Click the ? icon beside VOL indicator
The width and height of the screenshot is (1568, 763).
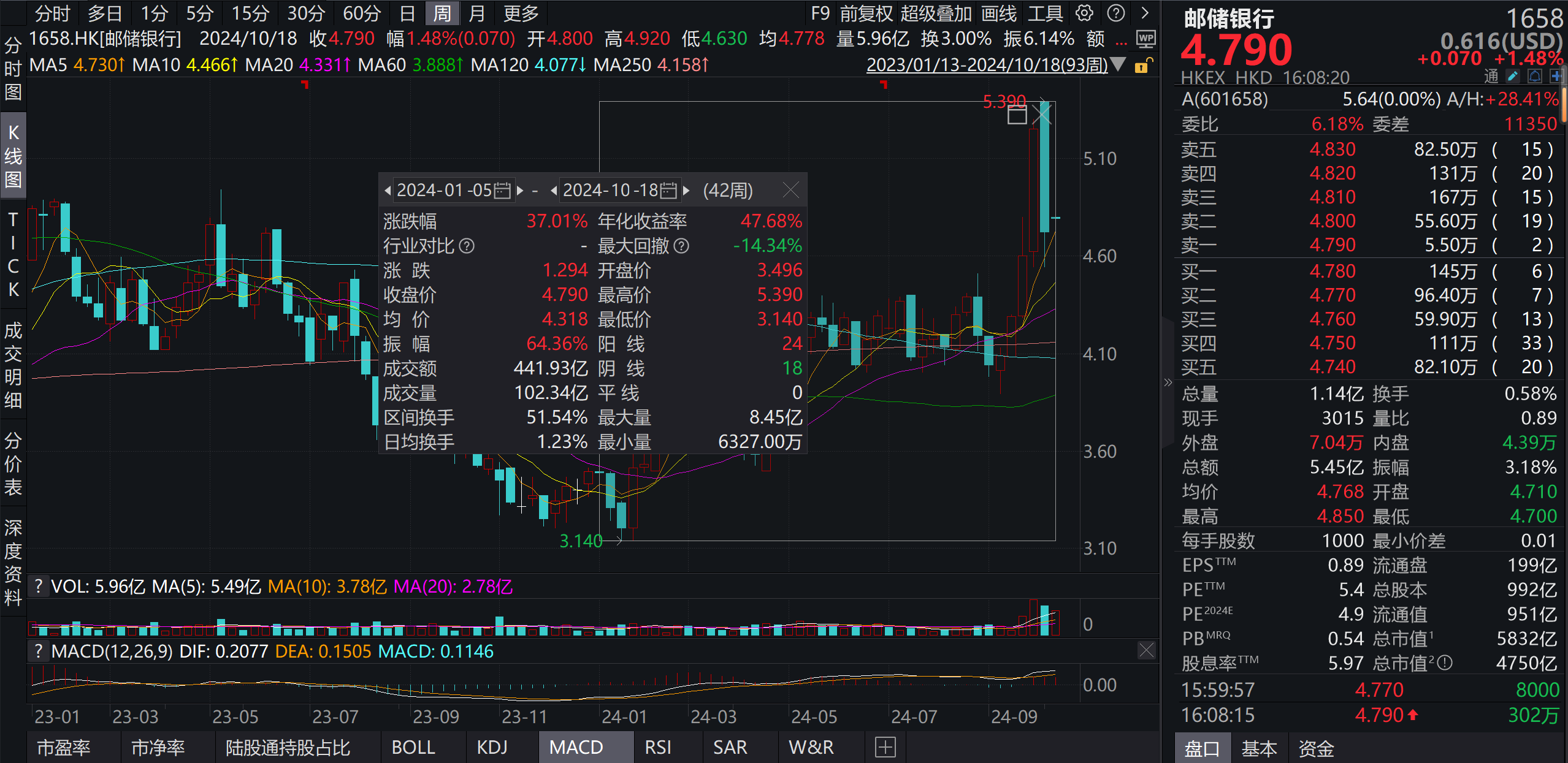click(x=39, y=586)
